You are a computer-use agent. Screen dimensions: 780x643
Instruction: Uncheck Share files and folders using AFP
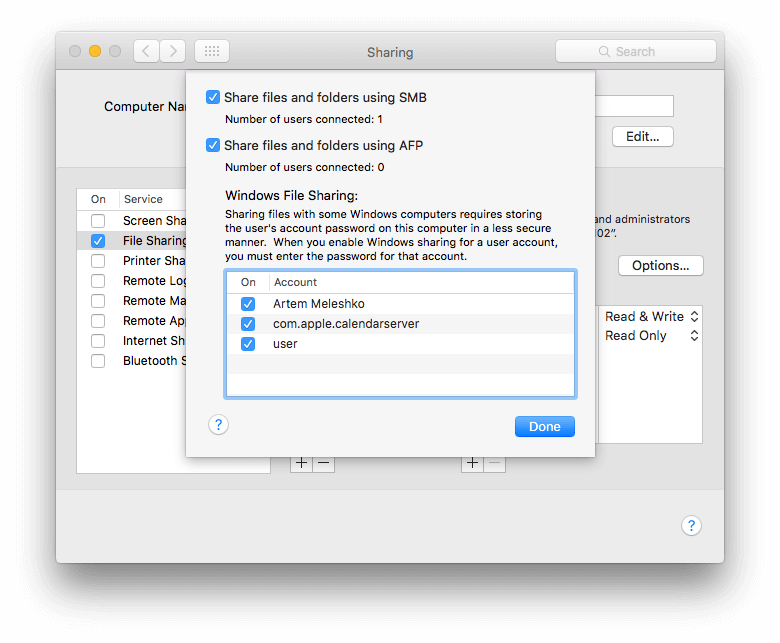(x=213, y=145)
